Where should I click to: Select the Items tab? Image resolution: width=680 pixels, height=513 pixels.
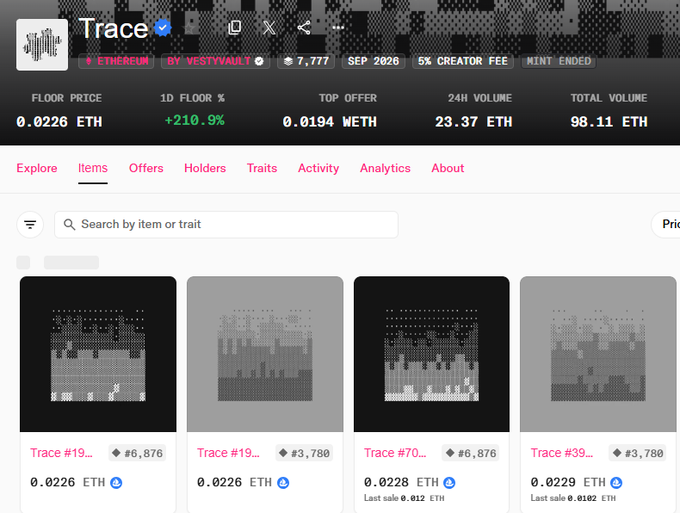coord(93,168)
